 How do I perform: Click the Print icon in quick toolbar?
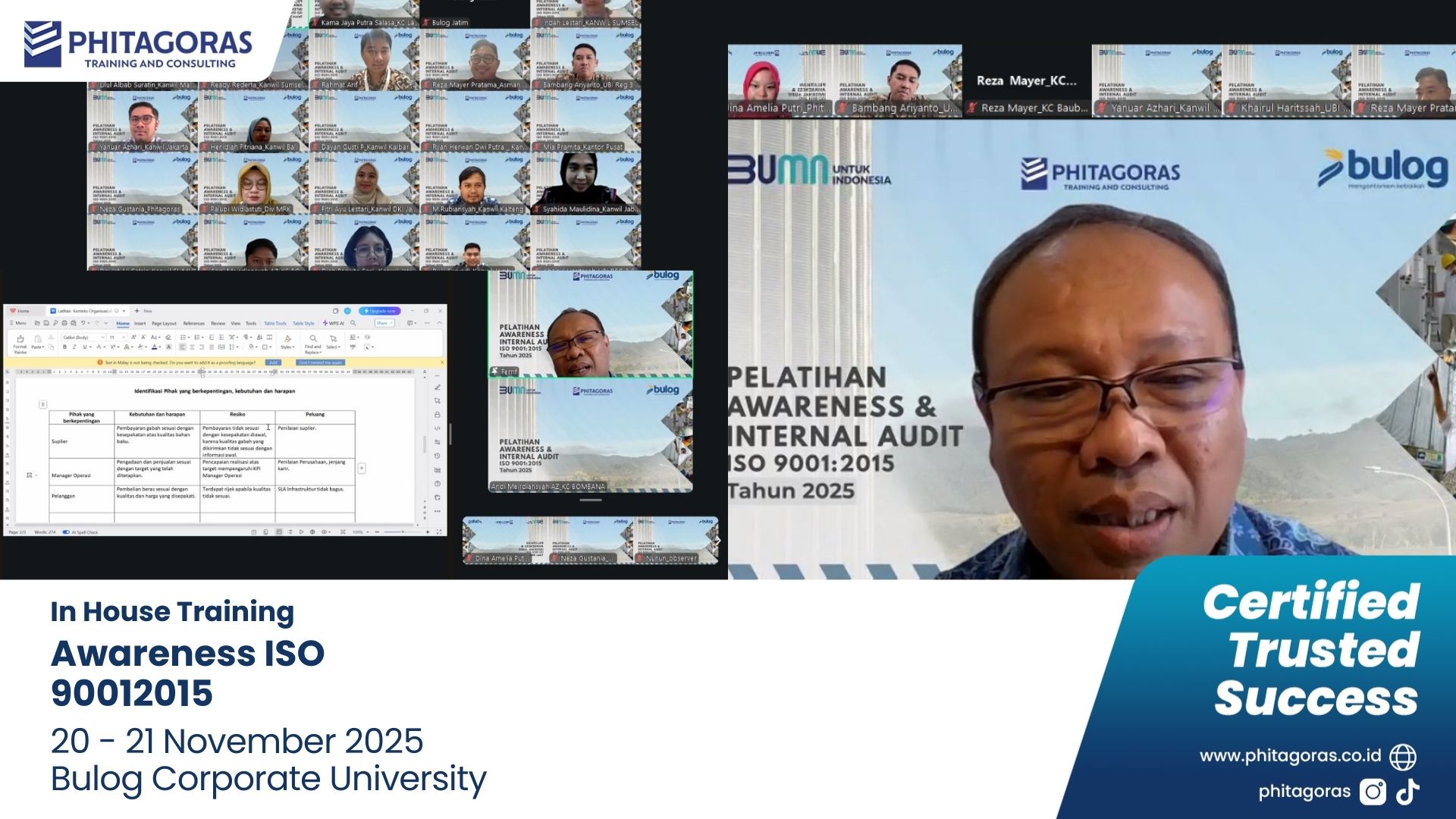(x=64, y=323)
